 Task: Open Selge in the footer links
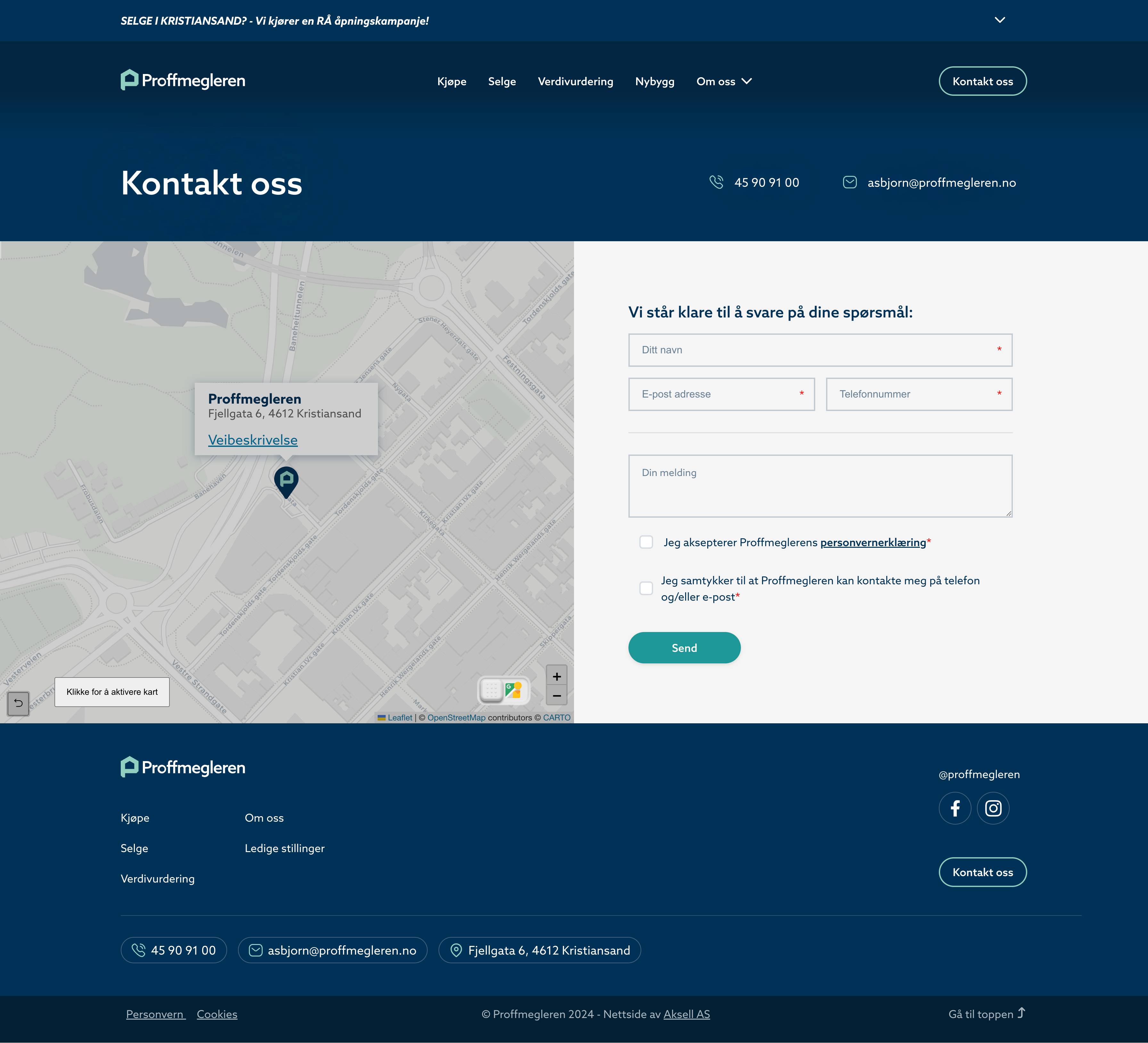pyautogui.click(x=135, y=848)
